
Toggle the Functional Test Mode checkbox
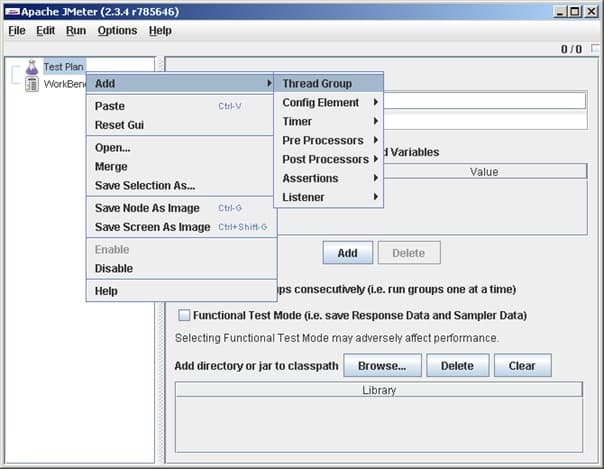[184, 315]
